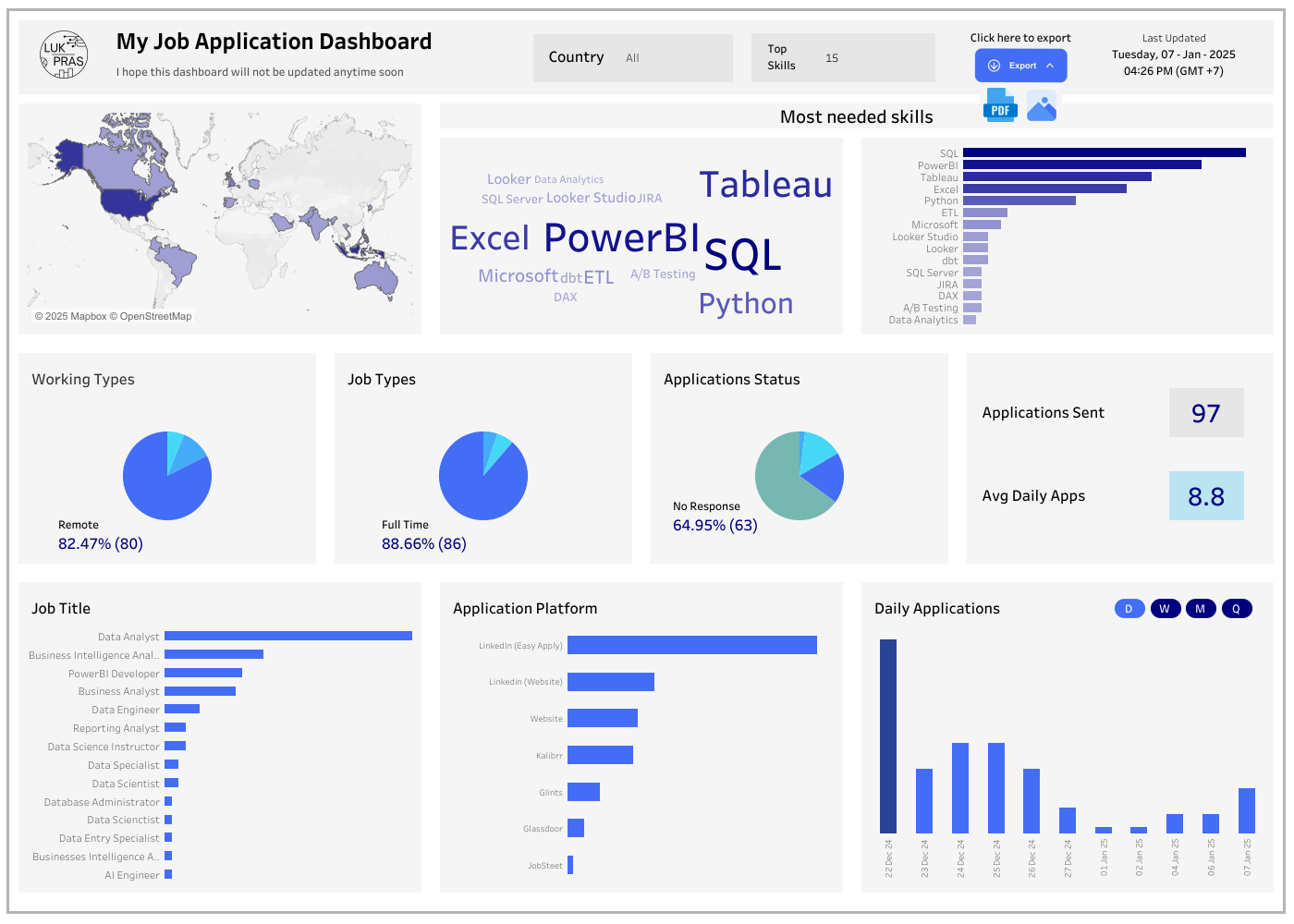The width and height of the screenshot is (1294, 924).
Task: Select SQL in the word cloud
Action: pos(743,255)
